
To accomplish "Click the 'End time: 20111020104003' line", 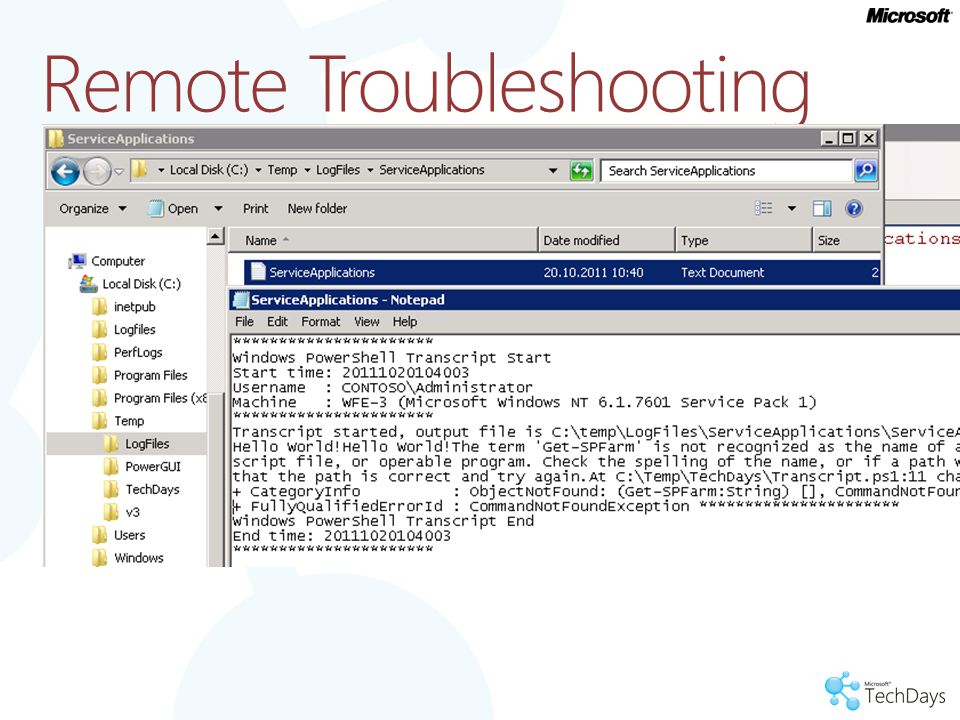I will pyautogui.click(x=342, y=536).
